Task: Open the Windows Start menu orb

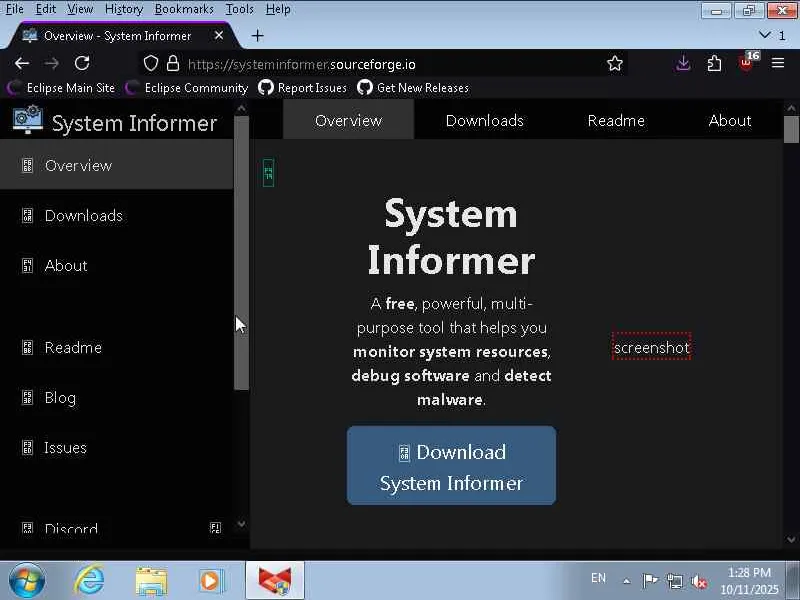Action: point(27,581)
